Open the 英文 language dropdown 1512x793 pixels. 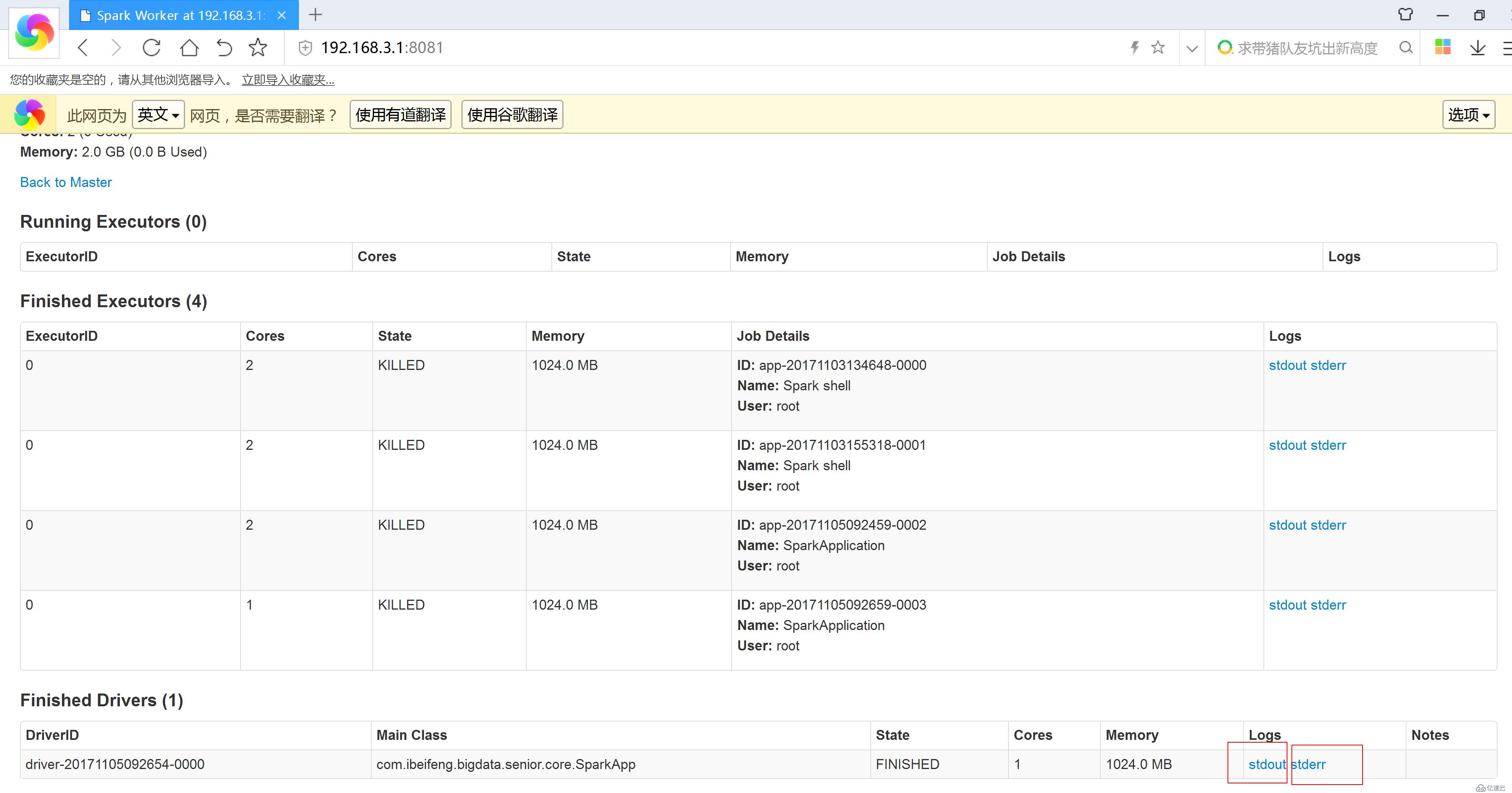click(x=158, y=115)
